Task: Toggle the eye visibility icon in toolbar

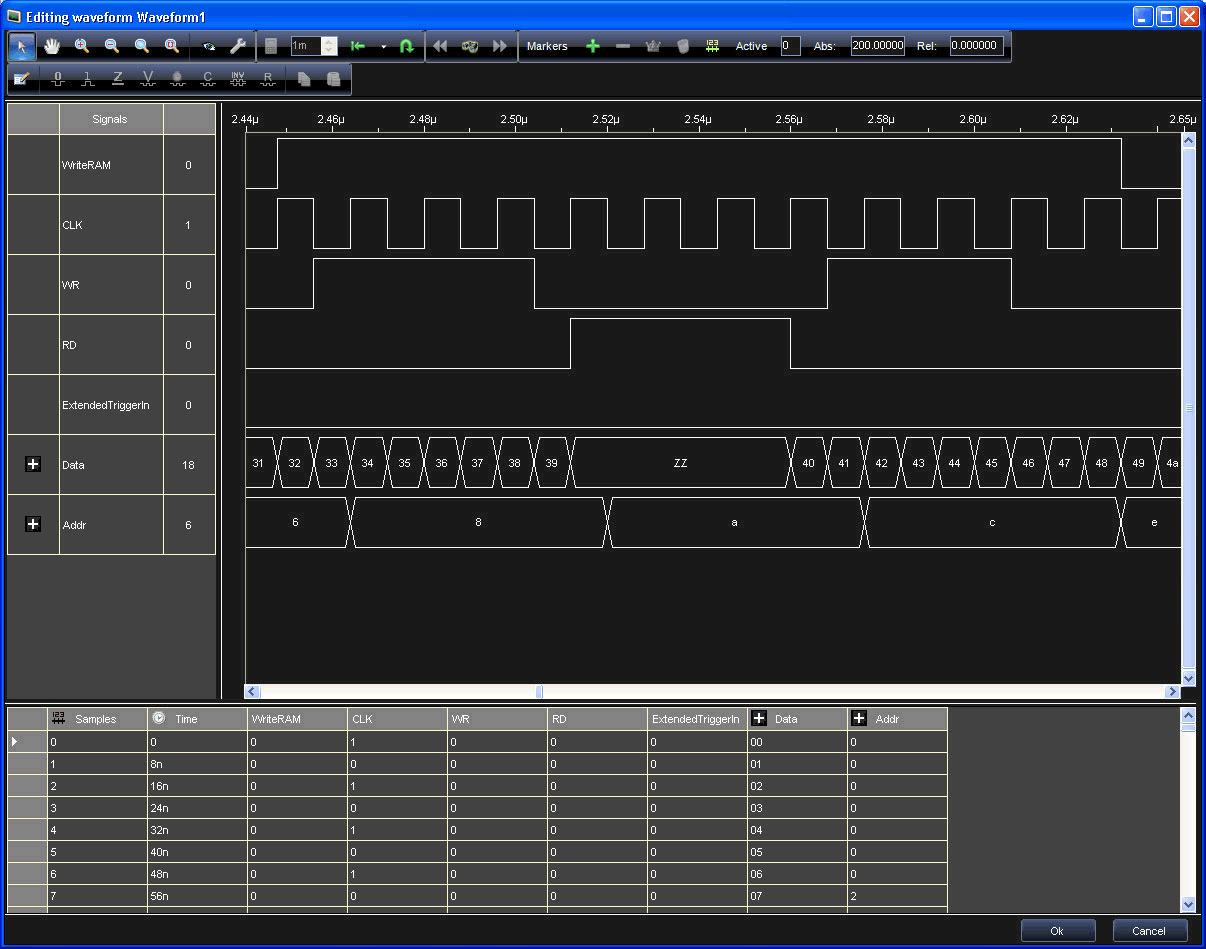Action: (x=208, y=46)
